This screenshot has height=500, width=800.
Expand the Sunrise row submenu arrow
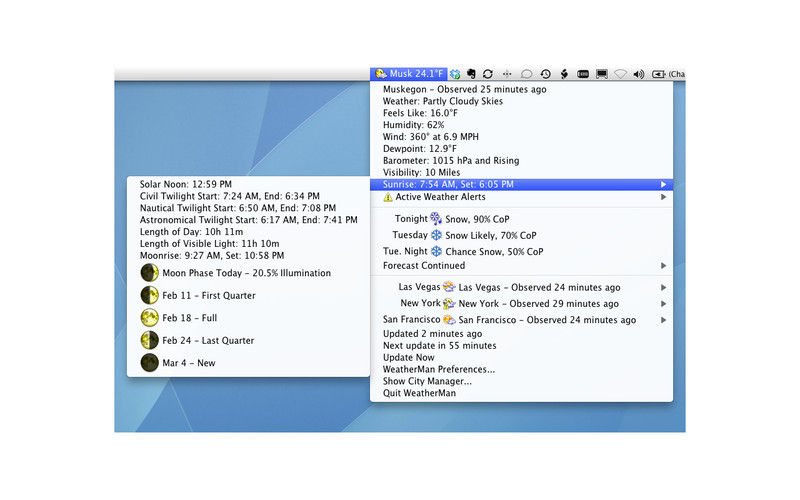[663, 184]
